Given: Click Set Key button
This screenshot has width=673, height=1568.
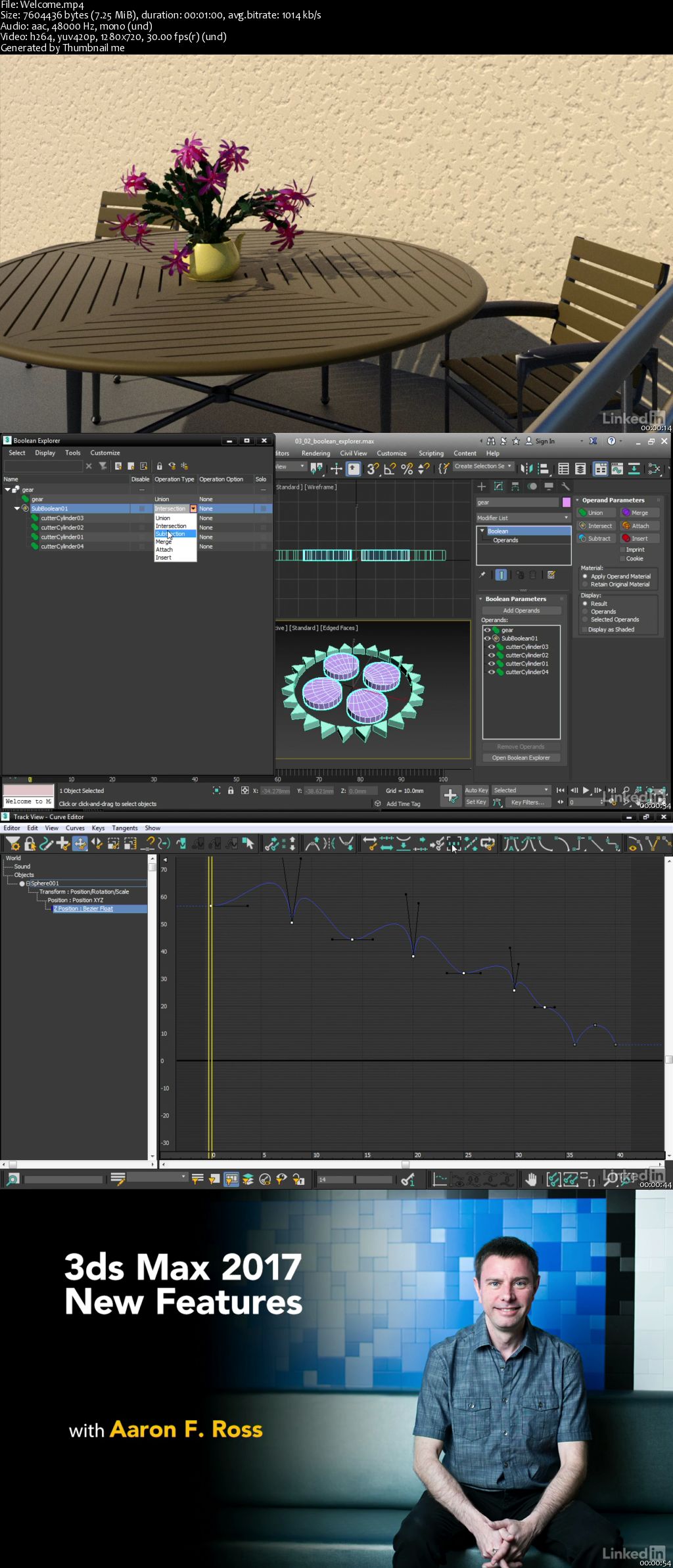Looking at the screenshot, I should click(476, 802).
